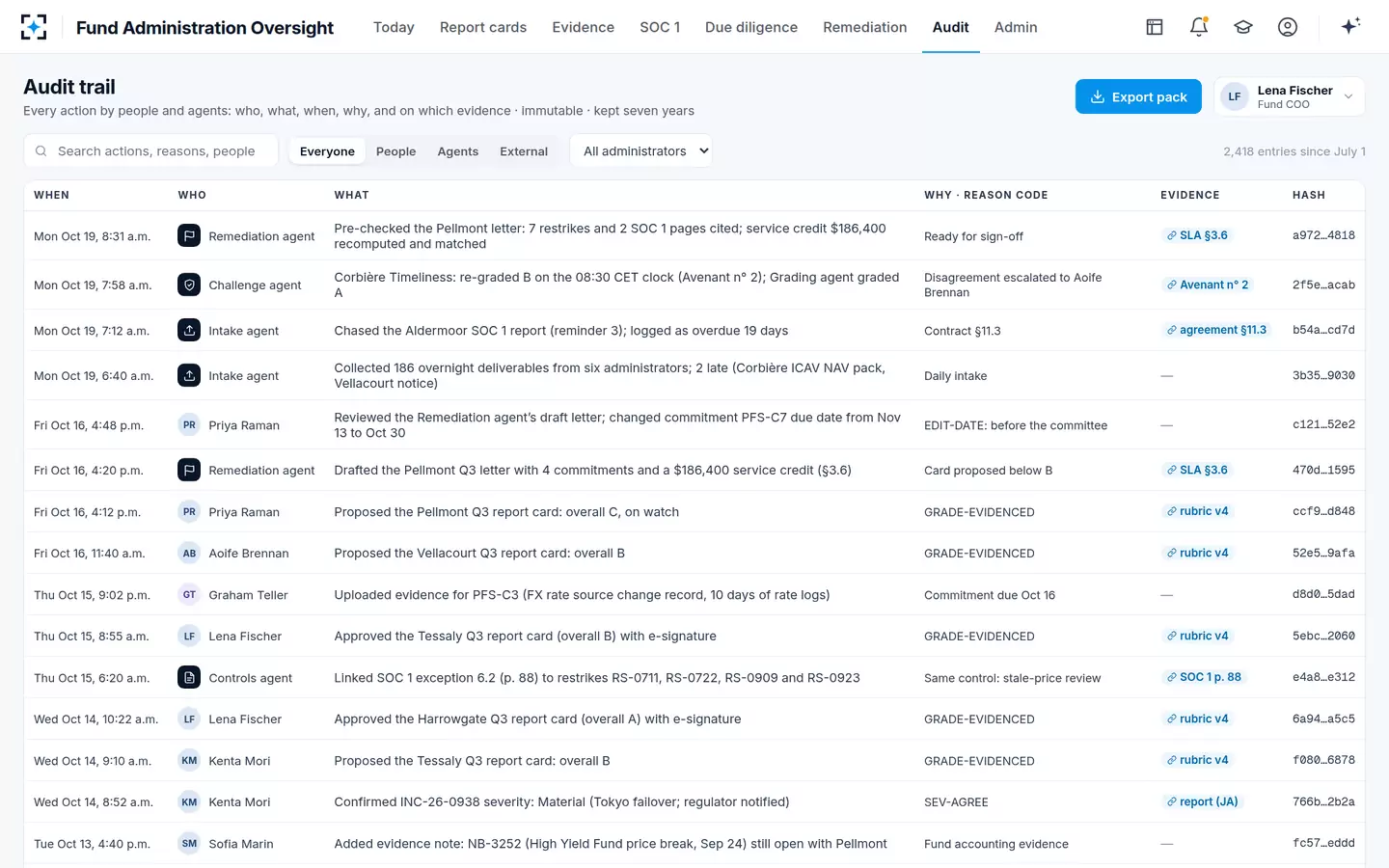Image resolution: width=1389 pixels, height=868 pixels.
Task: Expand the Lena Fischer profile menu
Action: pyautogui.click(x=1290, y=96)
